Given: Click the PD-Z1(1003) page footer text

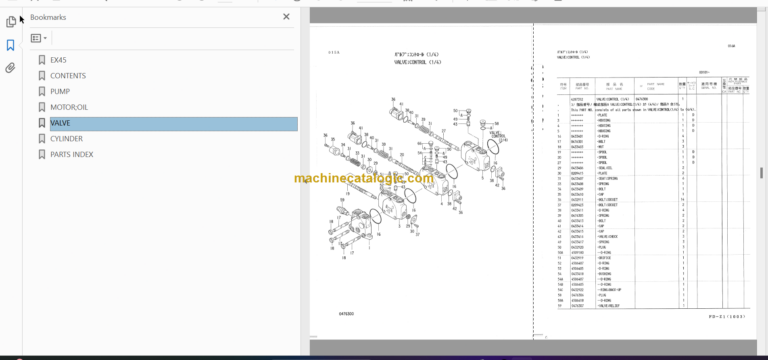Looking at the screenshot, I should coord(727,317).
